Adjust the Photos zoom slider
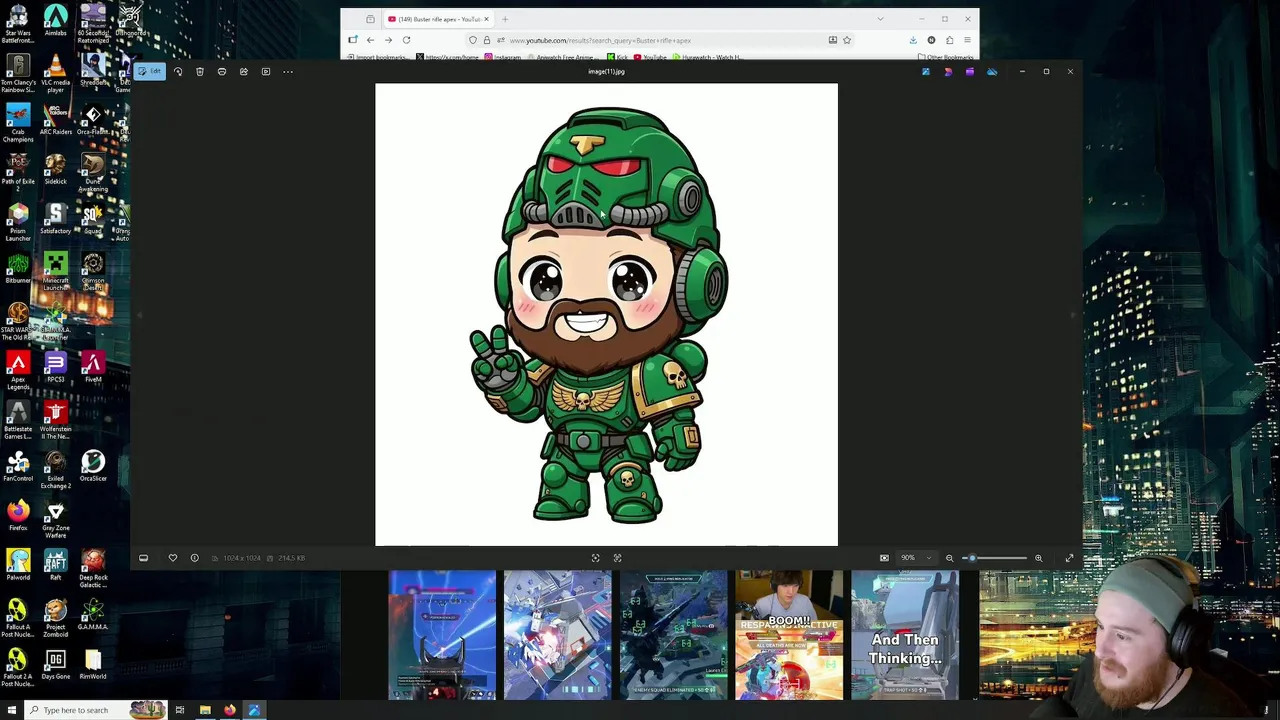This screenshot has width=1280, height=720. point(994,558)
